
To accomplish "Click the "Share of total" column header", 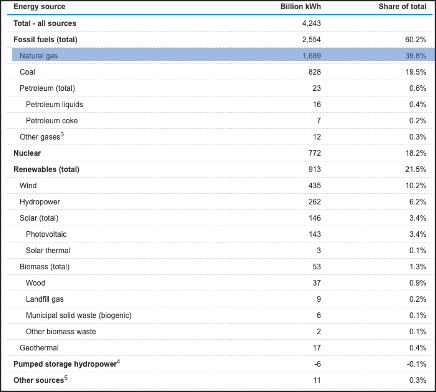I will 402,7.
